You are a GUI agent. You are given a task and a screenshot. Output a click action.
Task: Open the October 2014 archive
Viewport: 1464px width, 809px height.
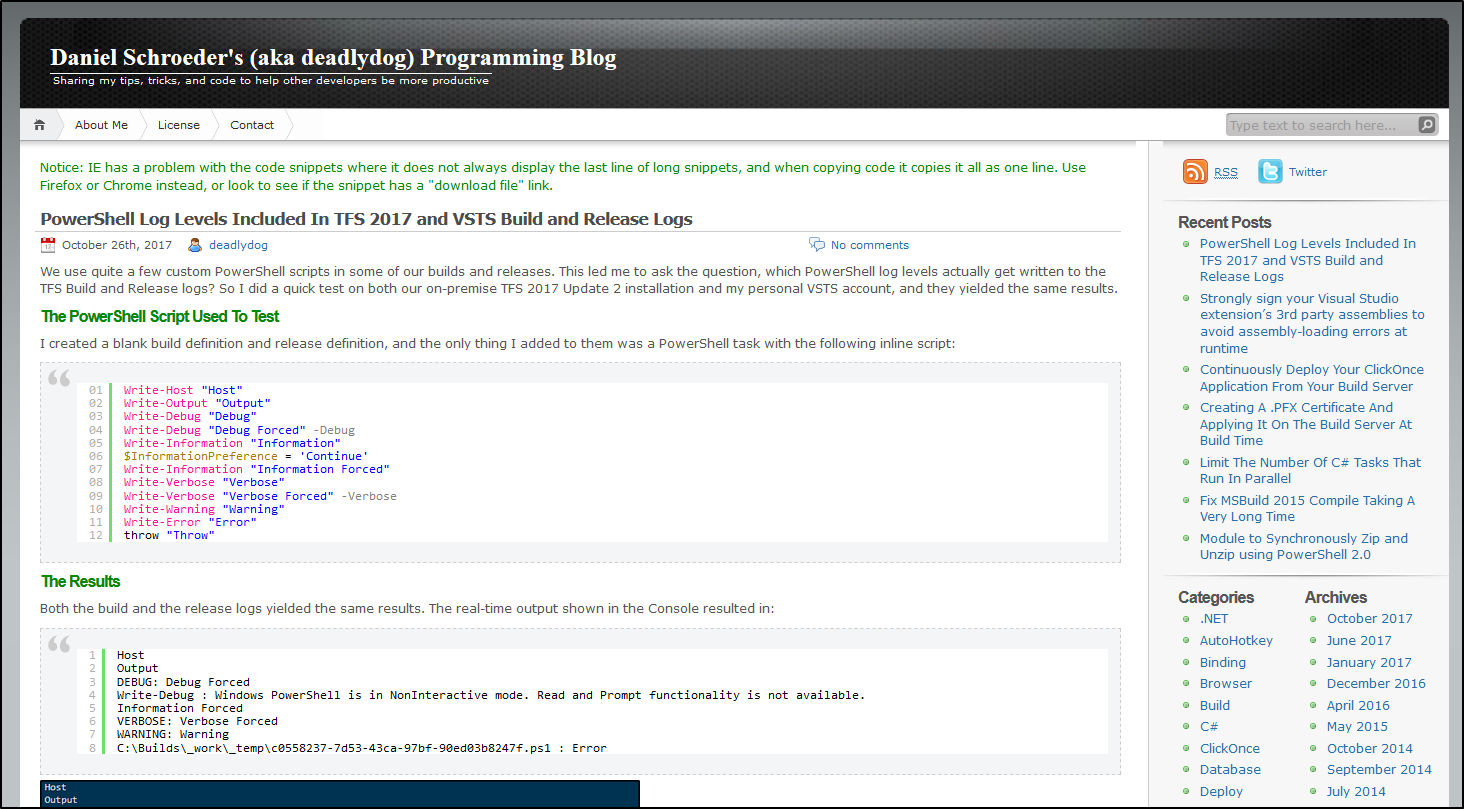tap(1369, 749)
